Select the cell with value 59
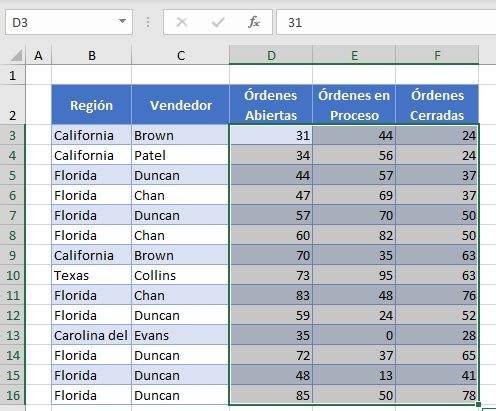The image size is (496, 411). click(271, 315)
